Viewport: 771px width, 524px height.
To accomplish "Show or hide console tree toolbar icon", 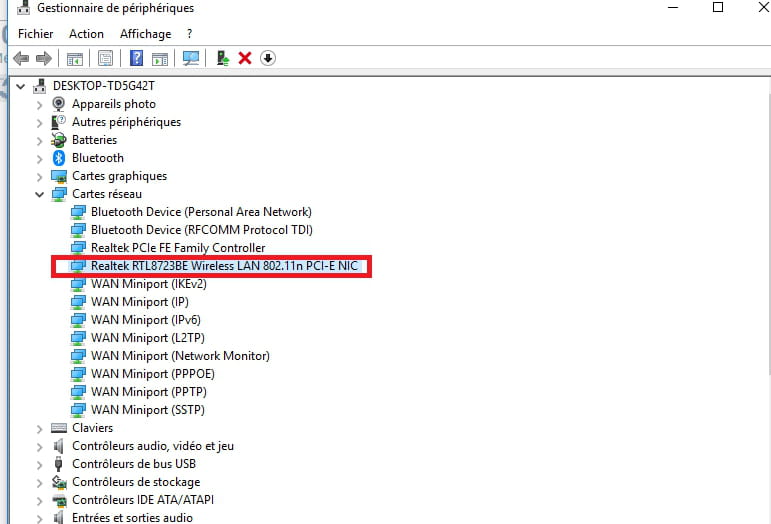I will pyautogui.click(x=75, y=58).
